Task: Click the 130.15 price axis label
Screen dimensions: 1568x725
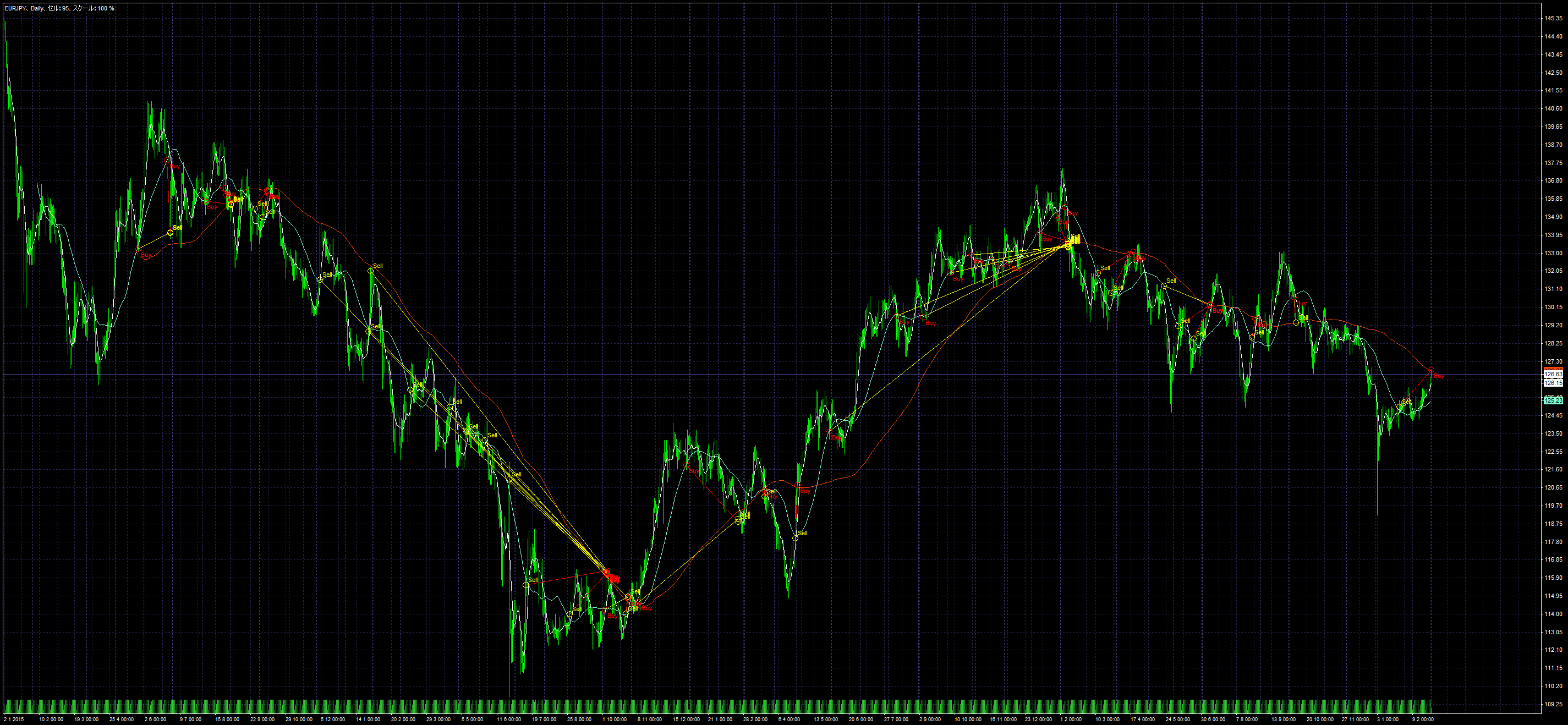Action: tap(1553, 307)
